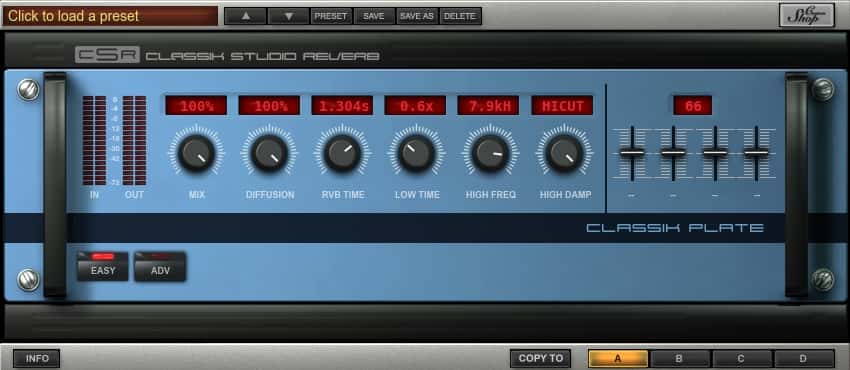Click the first macro fader slider
Image resolution: width=850 pixels, height=370 pixels.
(x=632, y=152)
